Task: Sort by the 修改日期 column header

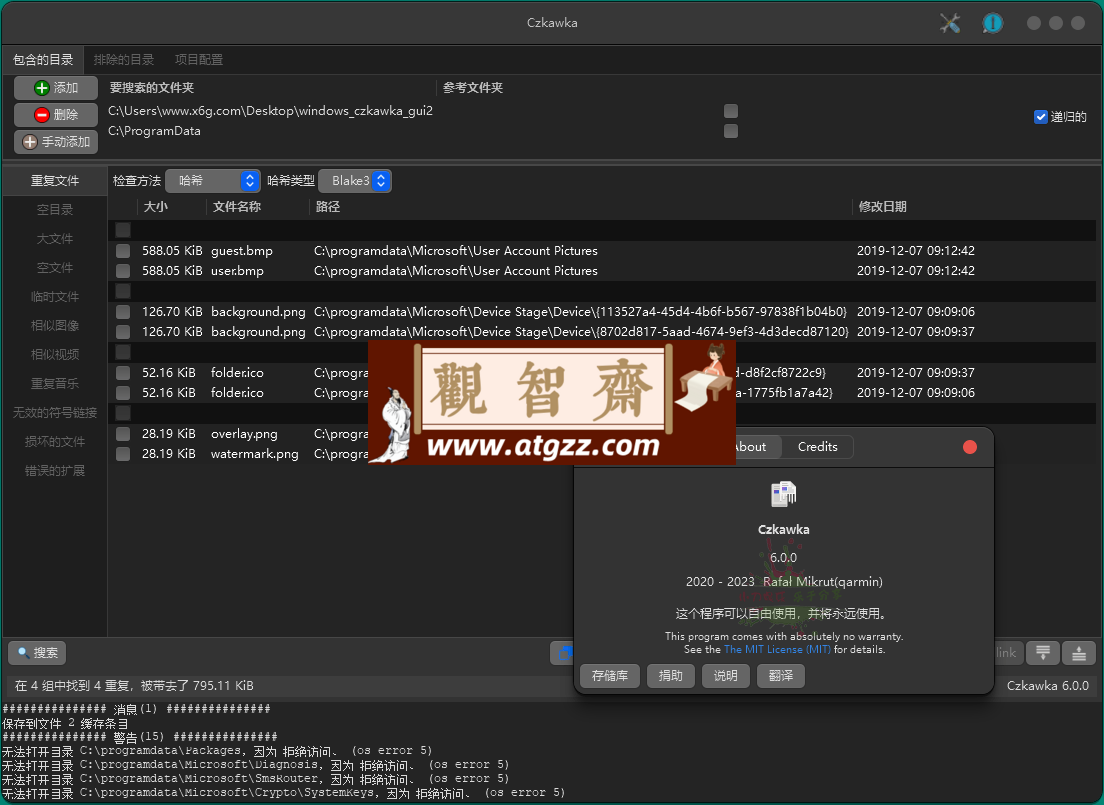Action: tap(882, 207)
